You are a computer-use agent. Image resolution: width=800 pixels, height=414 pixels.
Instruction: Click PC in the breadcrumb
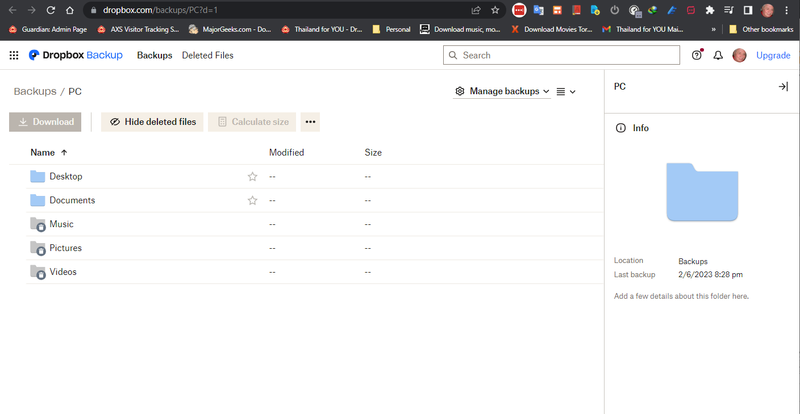pyautogui.click(x=75, y=91)
